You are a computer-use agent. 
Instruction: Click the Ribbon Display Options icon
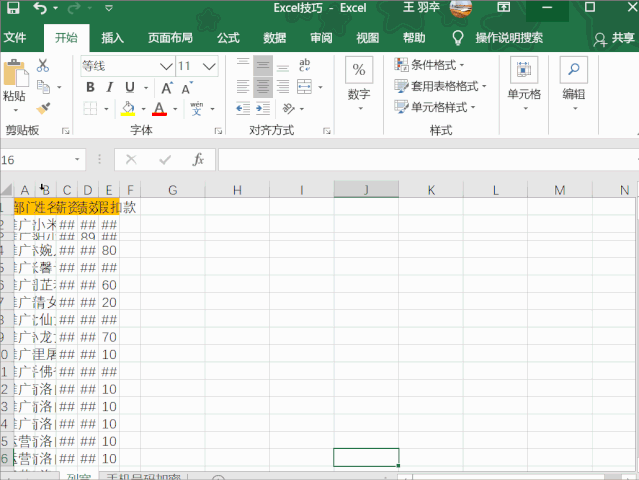(504, 7)
